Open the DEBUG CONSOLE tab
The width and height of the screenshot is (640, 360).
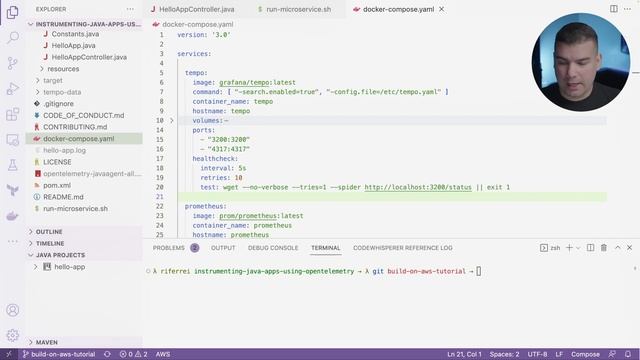pos(273,248)
